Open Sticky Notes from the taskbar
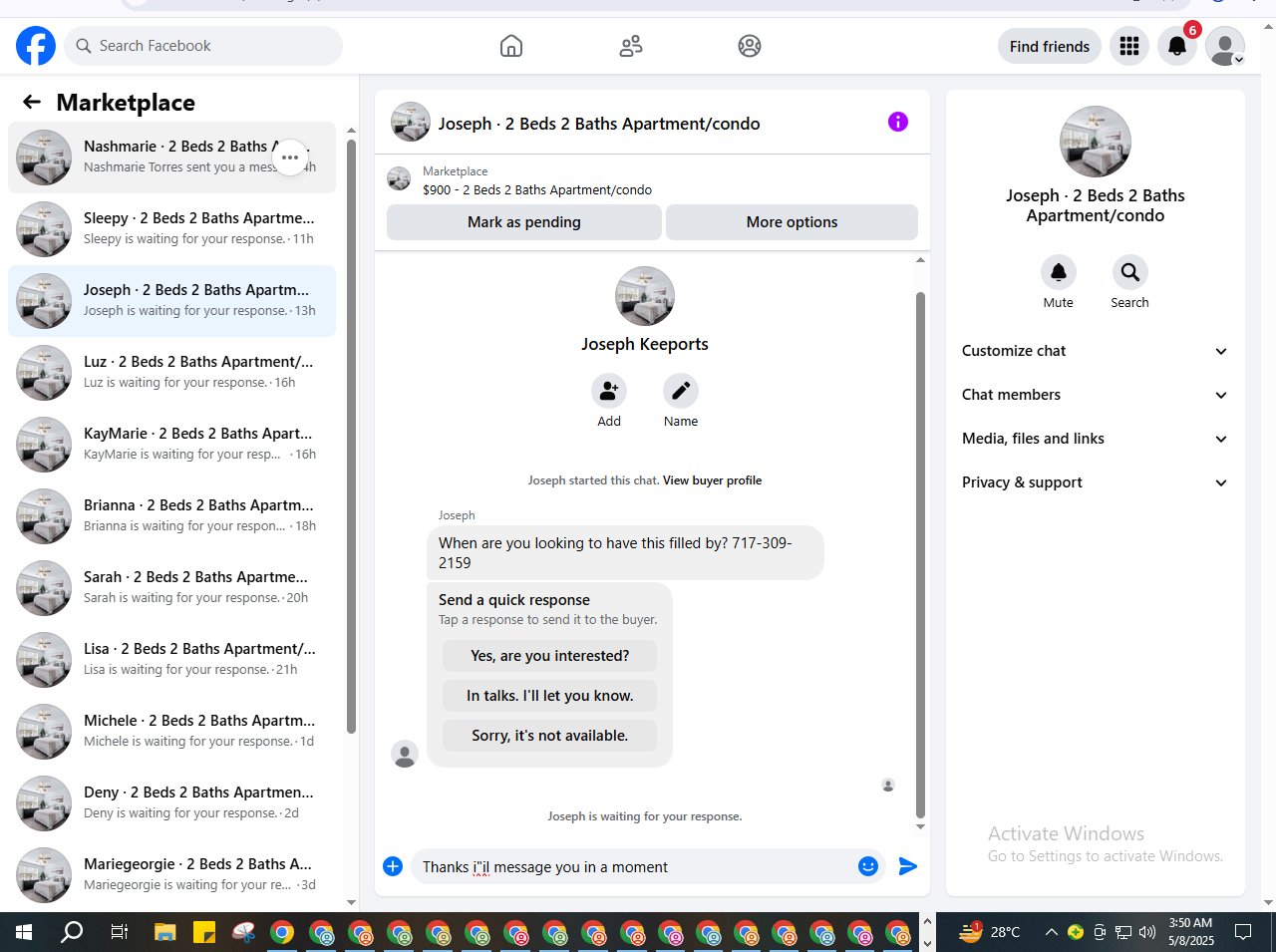This screenshot has width=1276, height=952. tap(204, 933)
